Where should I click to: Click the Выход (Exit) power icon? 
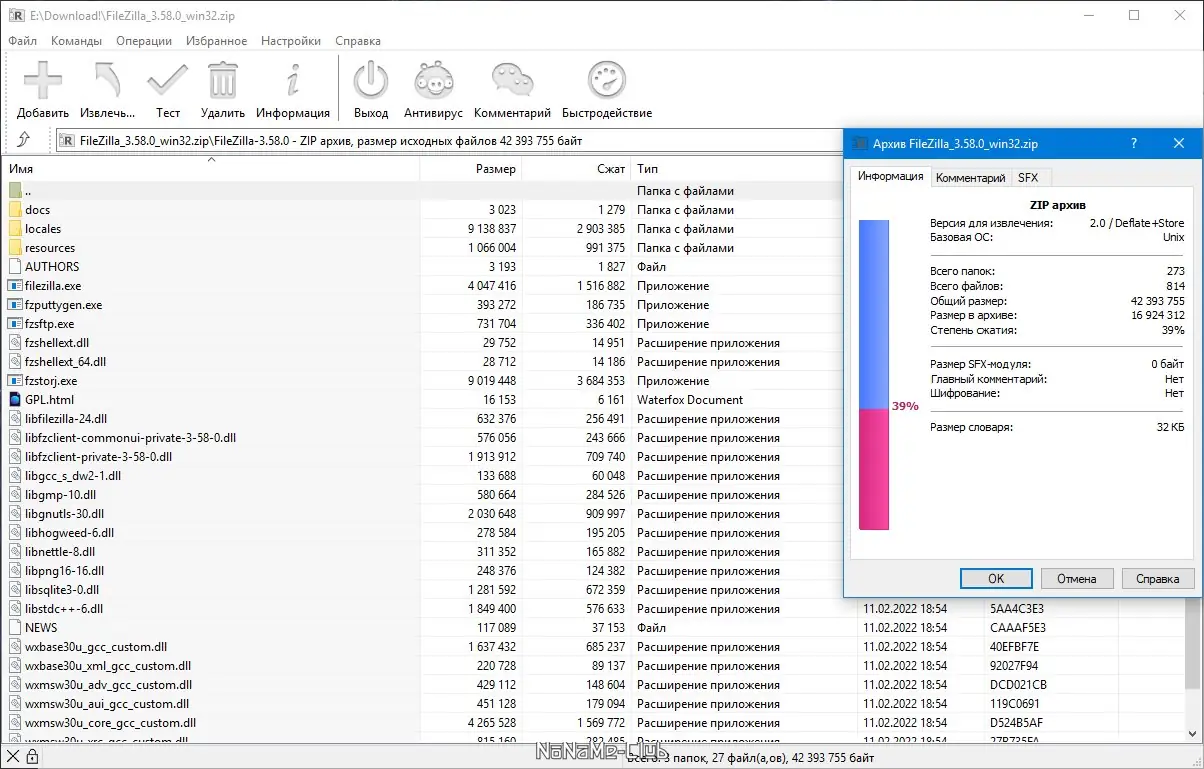tap(371, 81)
